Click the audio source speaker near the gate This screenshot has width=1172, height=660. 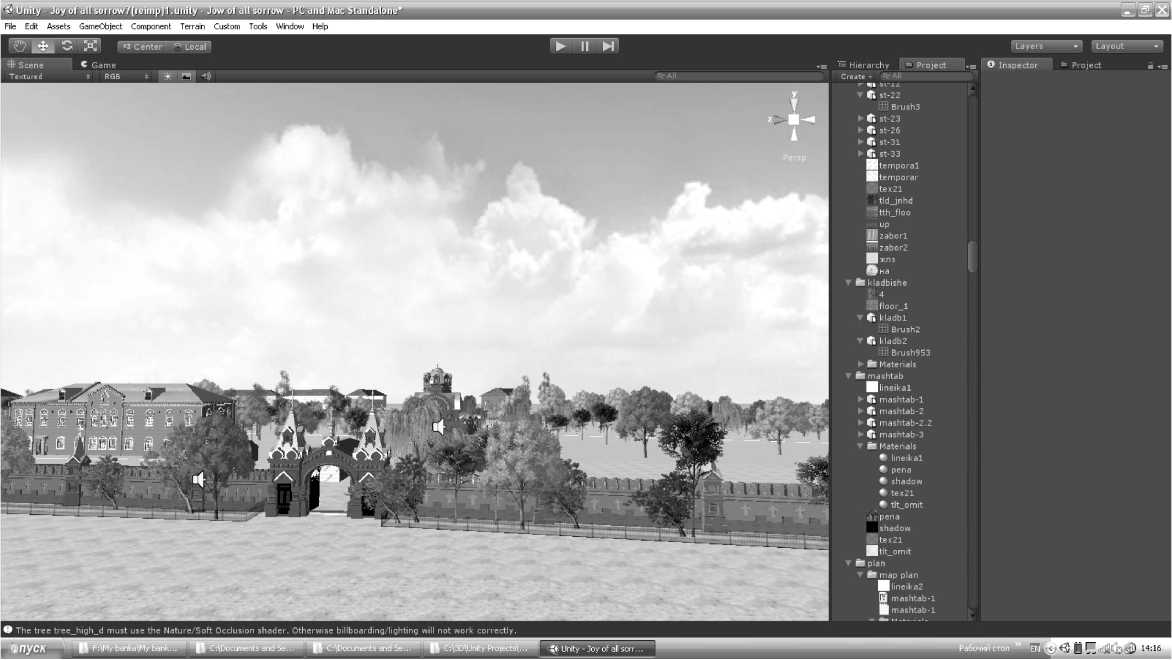click(199, 479)
